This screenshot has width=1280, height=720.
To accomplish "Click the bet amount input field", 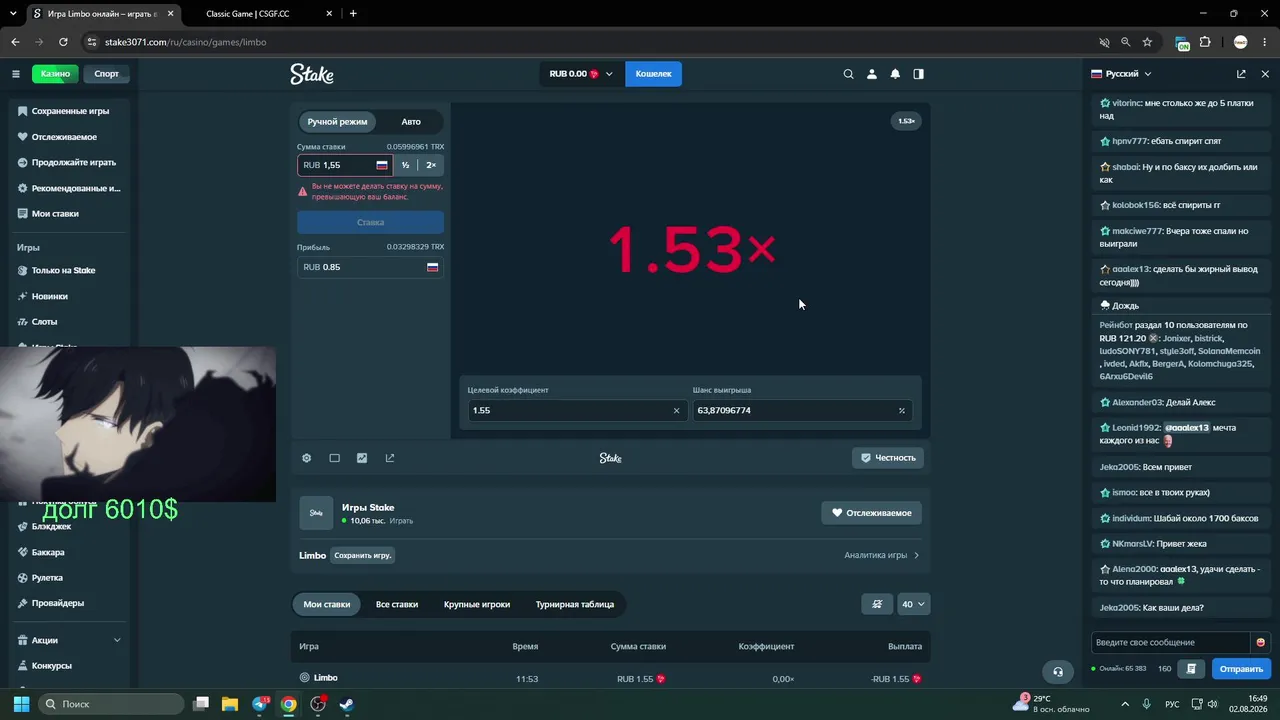I will pos(345,165).
